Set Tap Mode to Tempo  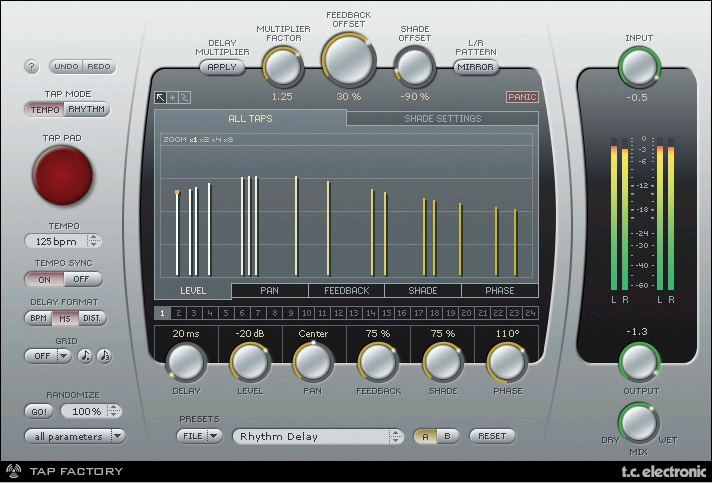coord(44,109)
